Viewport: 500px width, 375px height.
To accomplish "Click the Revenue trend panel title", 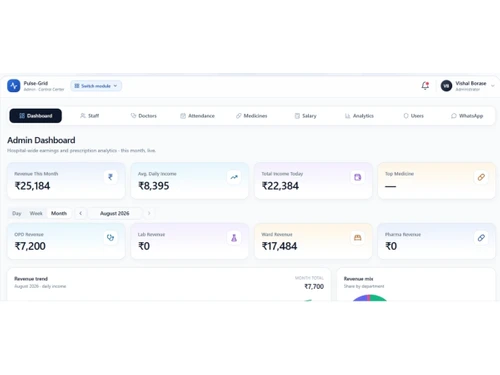I will (x=31, y=279).
